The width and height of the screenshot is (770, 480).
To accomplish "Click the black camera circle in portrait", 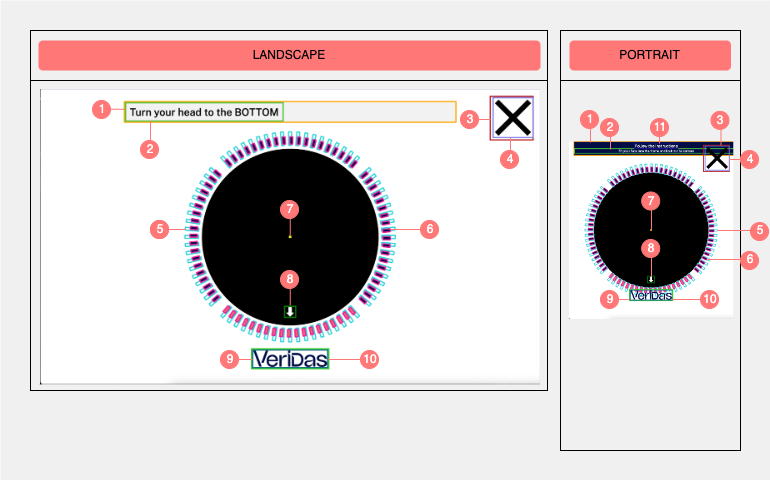I will 651,229.
